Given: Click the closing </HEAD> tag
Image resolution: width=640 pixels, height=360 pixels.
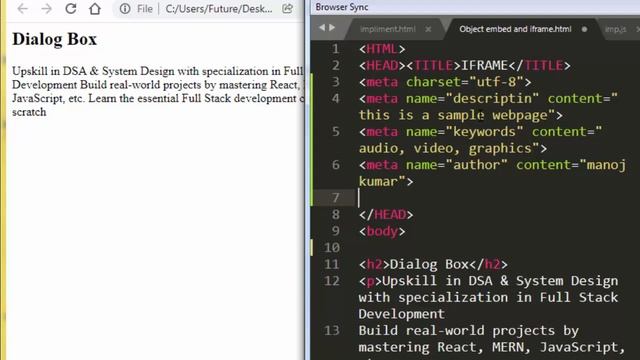Looking at the screenshot, I should click(x=386, y=215).
